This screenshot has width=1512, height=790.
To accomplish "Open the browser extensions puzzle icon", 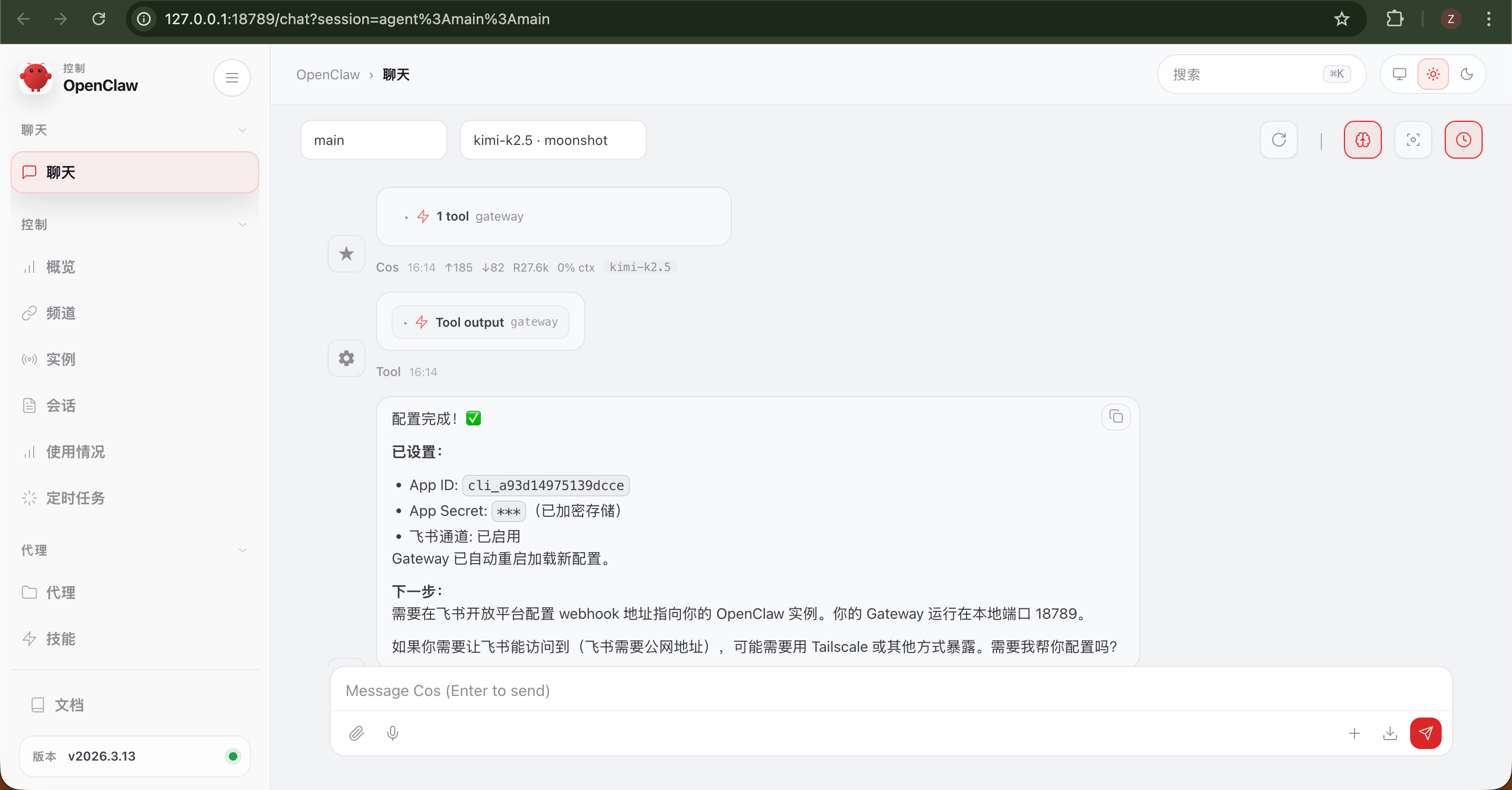I will (x=1394, y=19).
